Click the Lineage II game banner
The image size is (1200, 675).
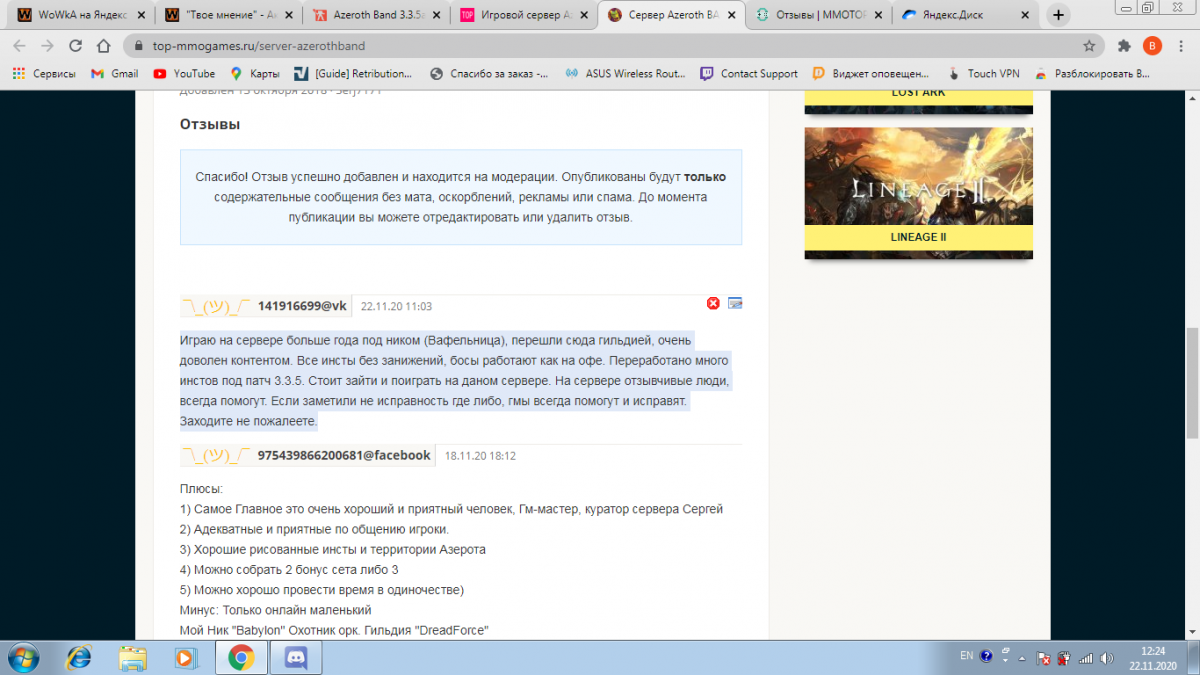tap(918, 192)
